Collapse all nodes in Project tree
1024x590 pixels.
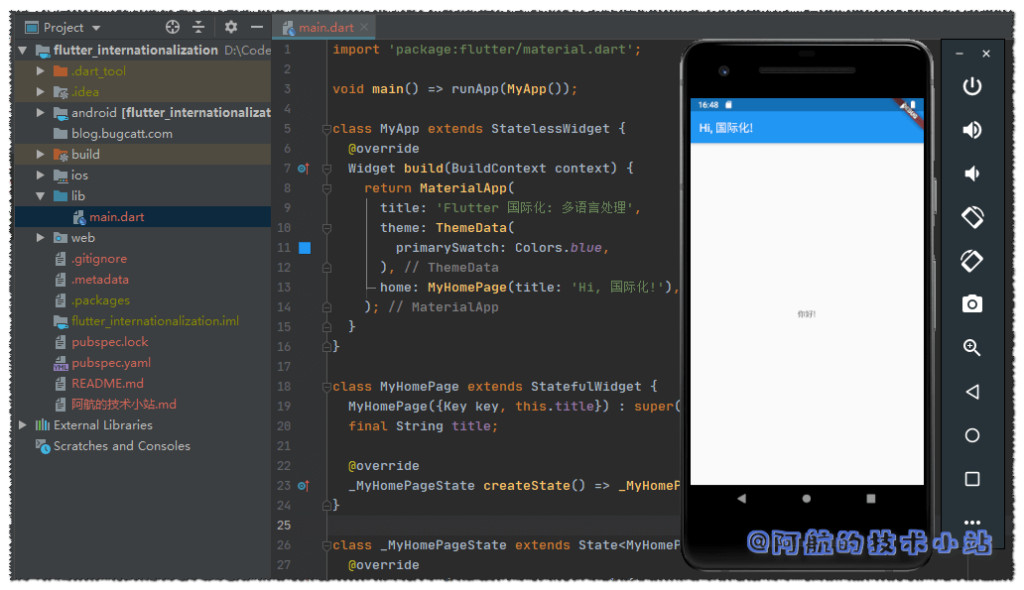(x=199, y=27)
